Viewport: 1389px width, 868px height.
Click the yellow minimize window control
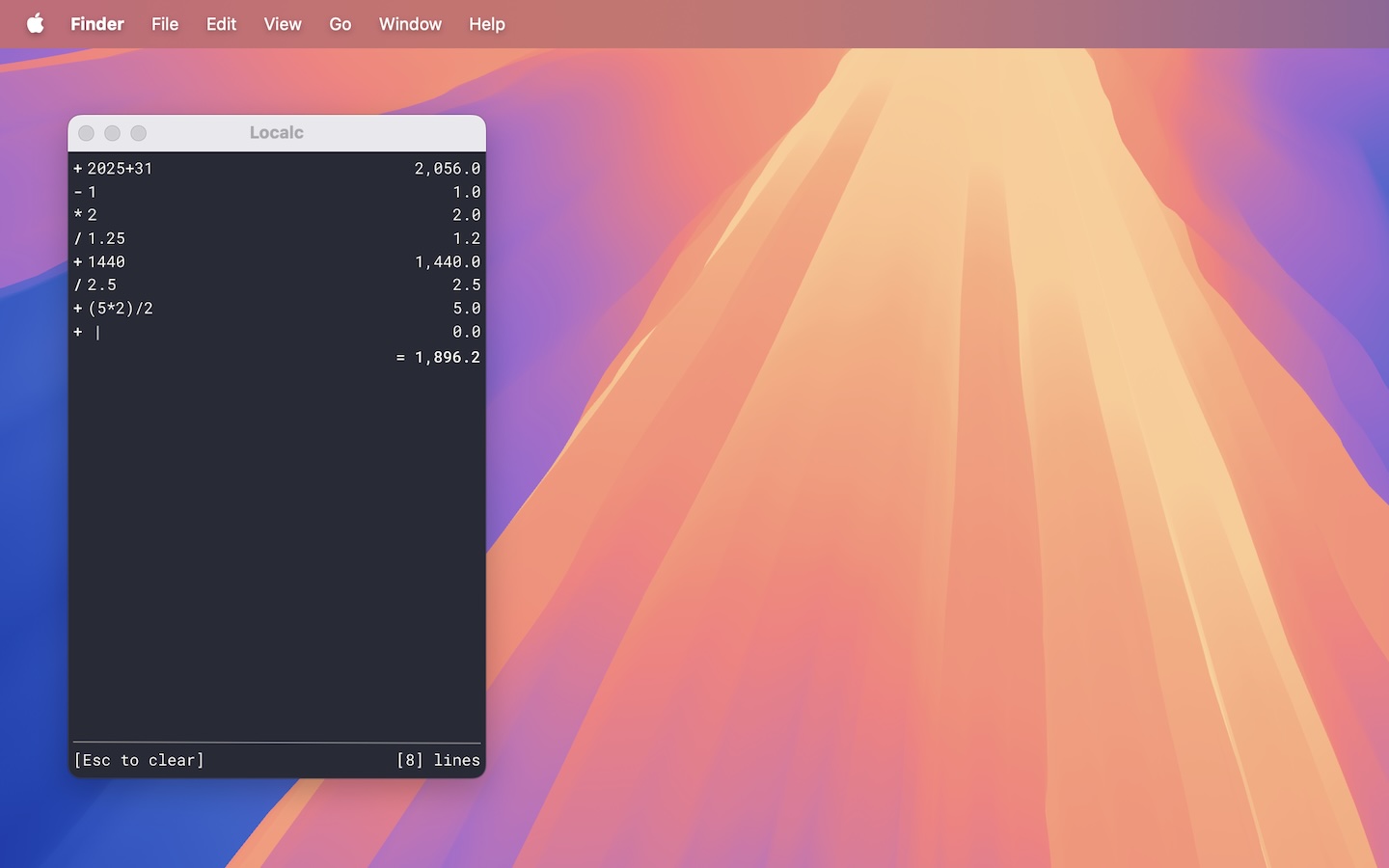(112, 133)
